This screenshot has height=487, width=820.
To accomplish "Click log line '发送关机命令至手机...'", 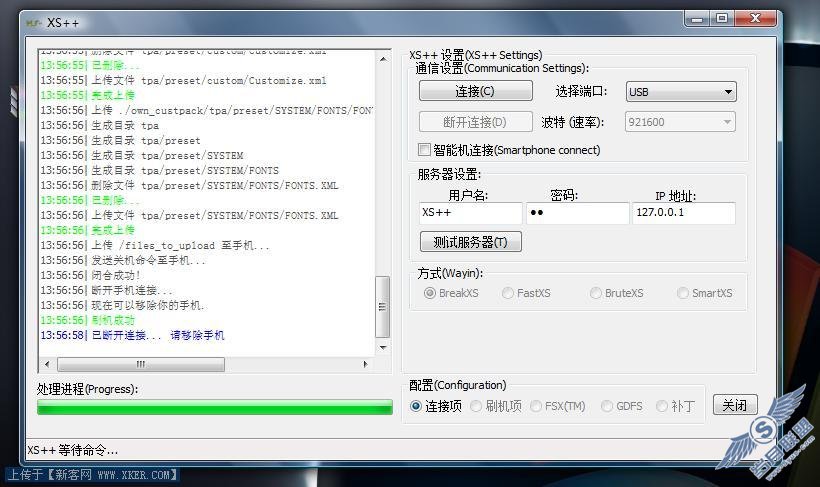I will coord(123,260).
